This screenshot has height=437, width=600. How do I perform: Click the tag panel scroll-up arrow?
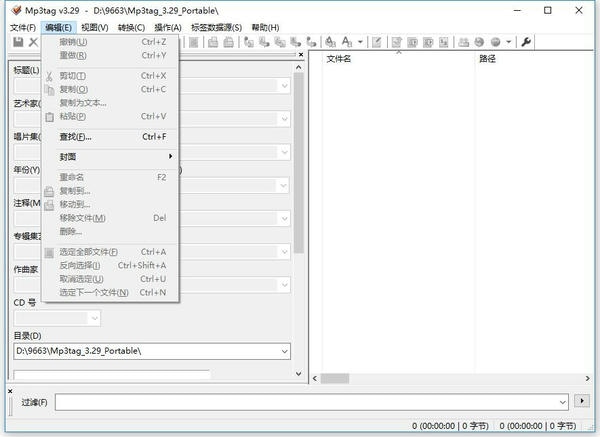299,67
